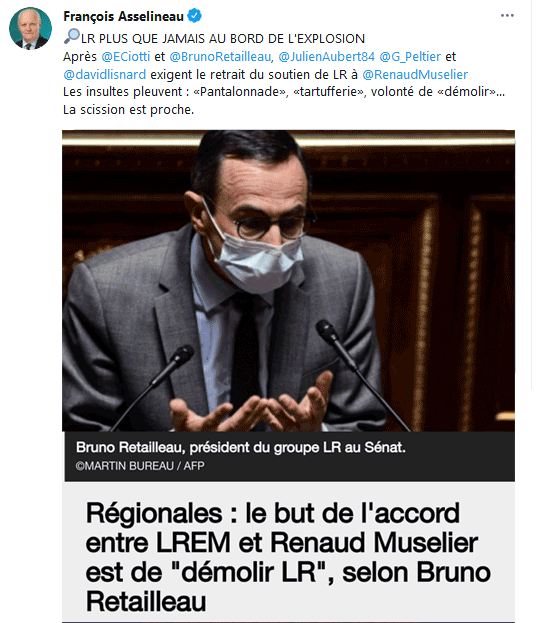Click the magnifying glass emoji in tweet
536x623 pixels.
point(72,36)
